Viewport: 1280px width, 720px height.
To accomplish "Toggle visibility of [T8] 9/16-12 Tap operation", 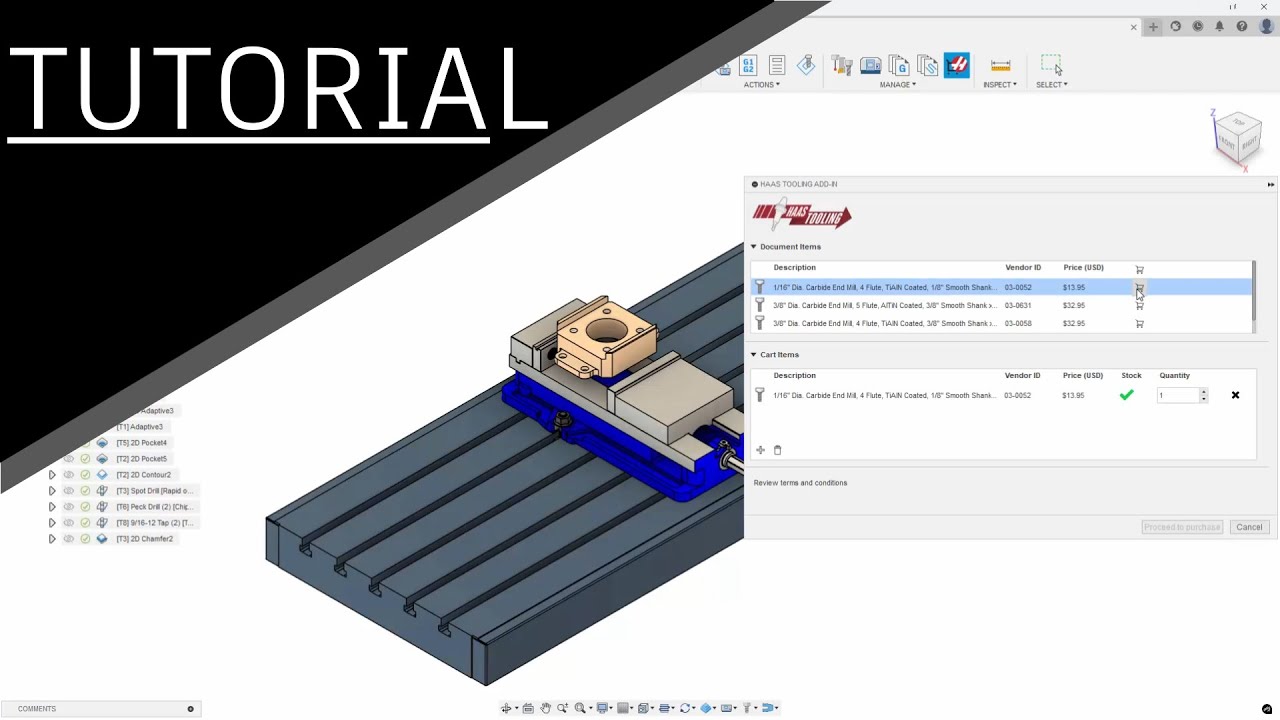I will point(69,523).
